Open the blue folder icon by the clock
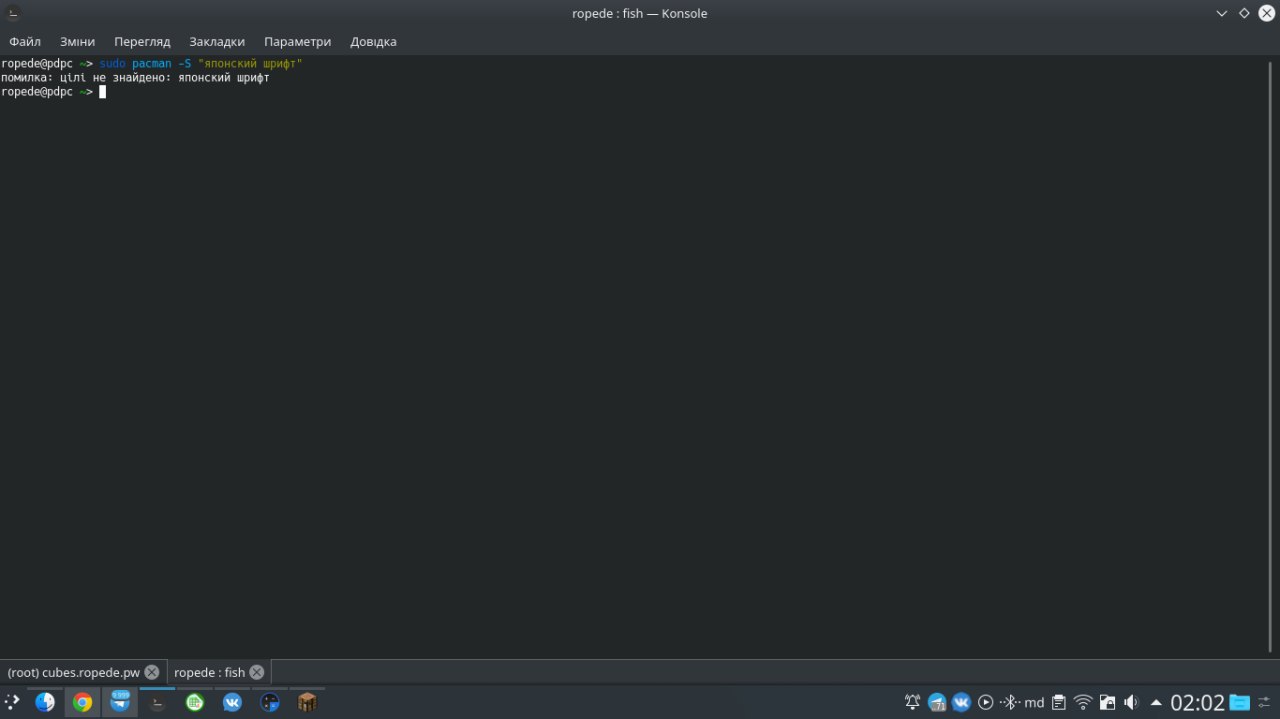Viewport: 1280px width, 719px height. (1240, 702)
